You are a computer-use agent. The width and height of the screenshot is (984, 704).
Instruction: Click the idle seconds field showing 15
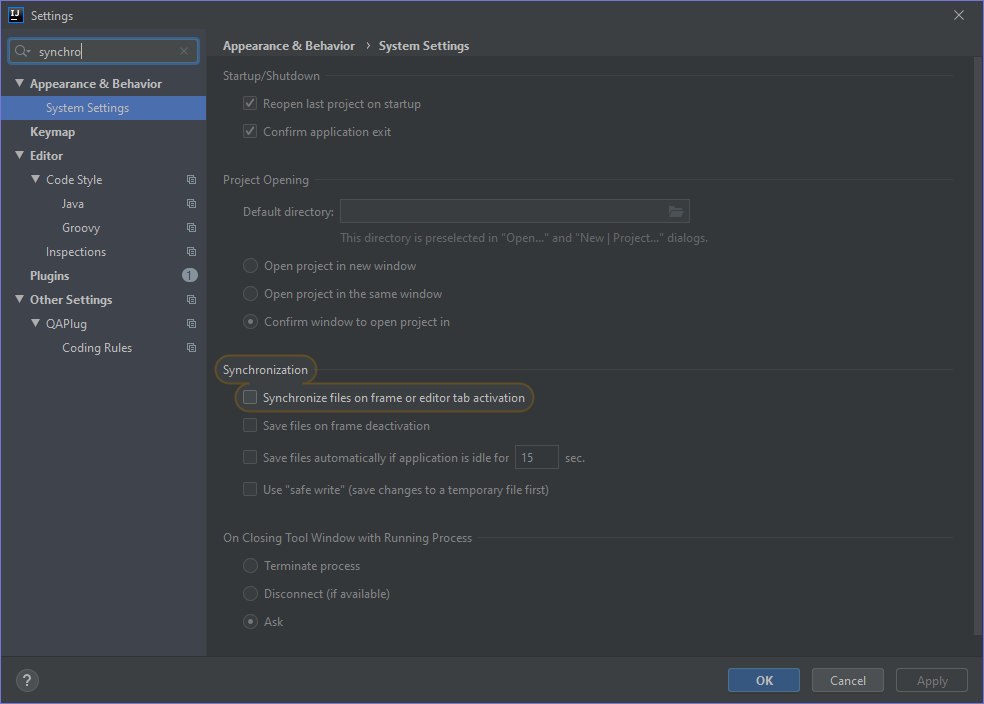coord(537,457)
